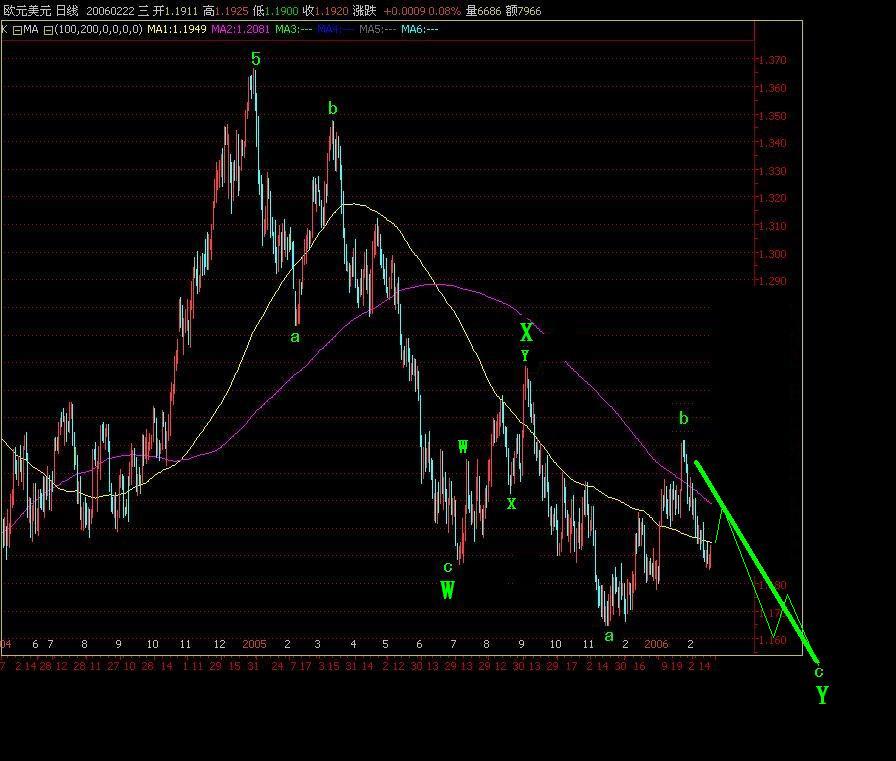Click the open price 开1.1911
Viewport: 896px width, 761px height.
[175, 11]
